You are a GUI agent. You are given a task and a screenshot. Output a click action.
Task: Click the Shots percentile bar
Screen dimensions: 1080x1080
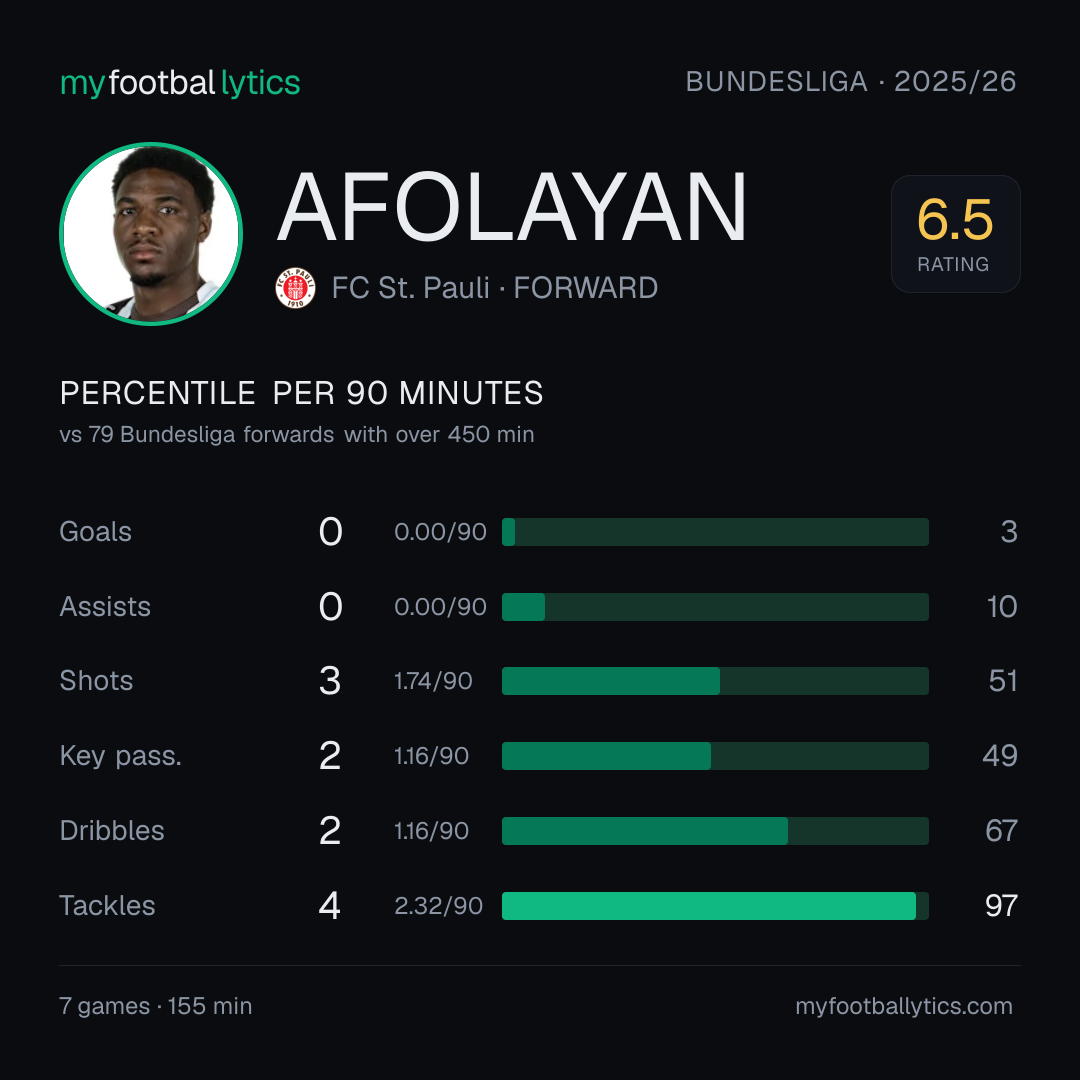[715, 681]
